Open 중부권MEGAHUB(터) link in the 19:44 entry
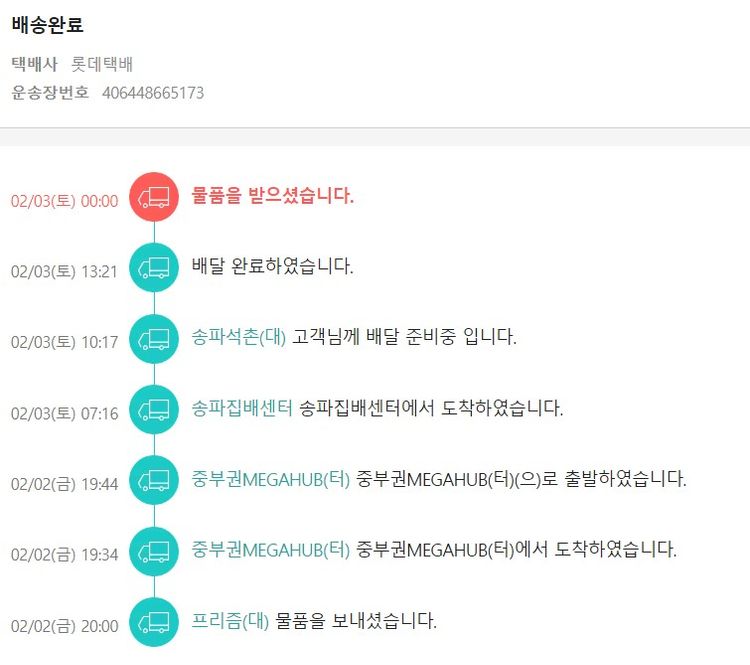This screenshot has width=750, height=665. 271,479
